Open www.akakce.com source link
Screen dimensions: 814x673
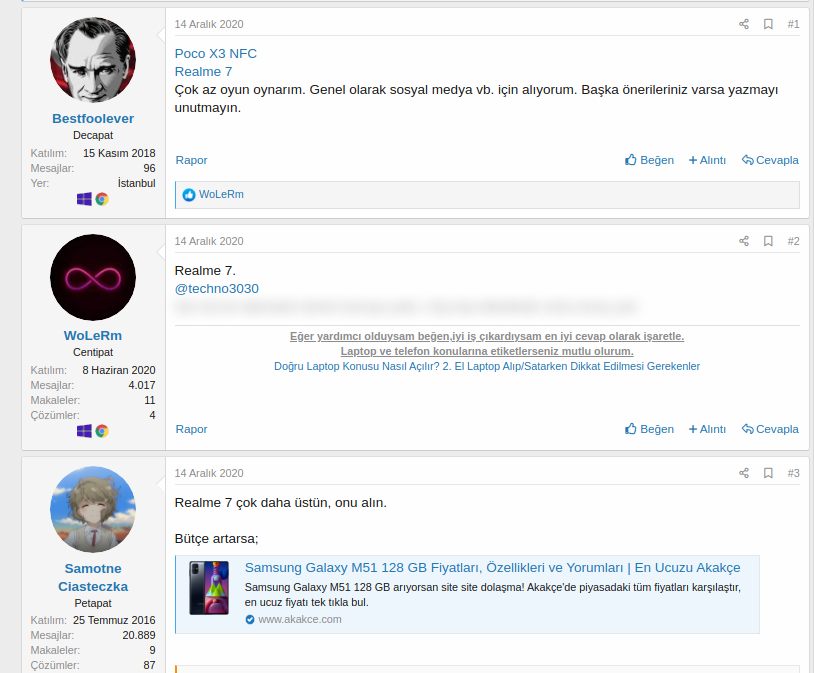(x=300, y=619)
